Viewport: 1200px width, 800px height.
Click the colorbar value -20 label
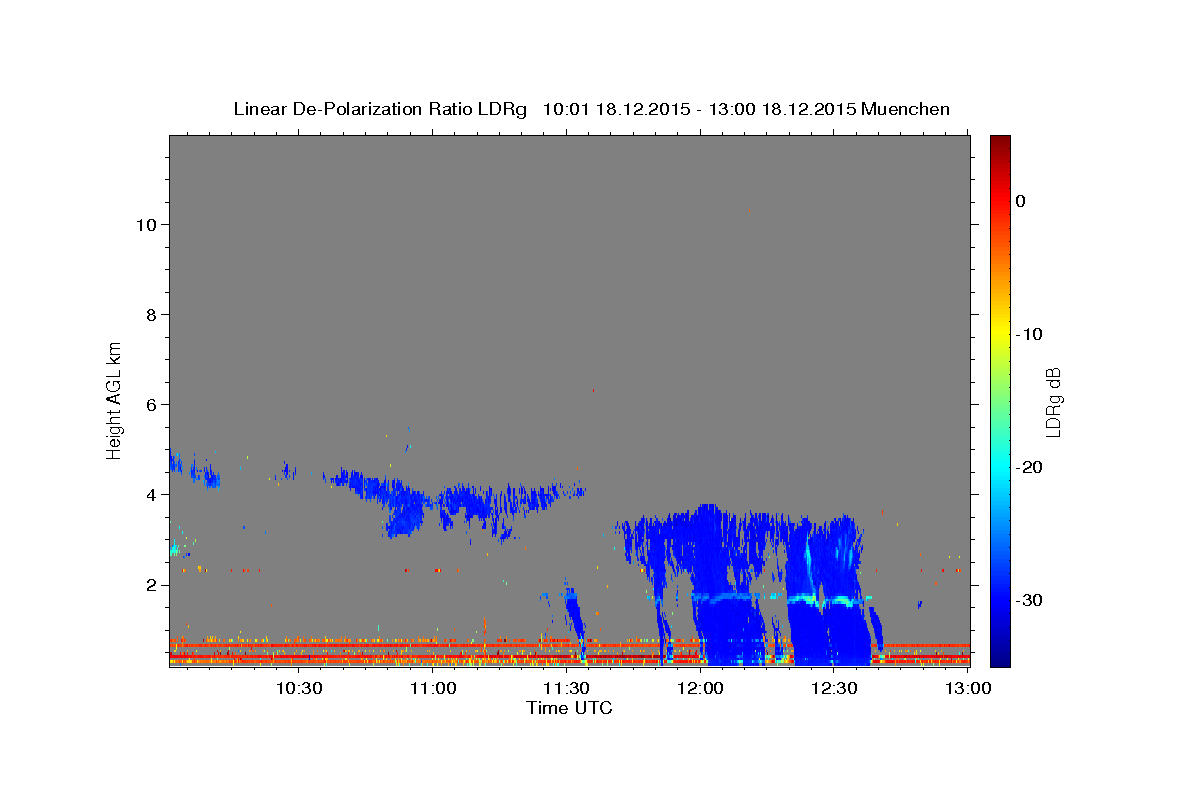point(1029,467)
